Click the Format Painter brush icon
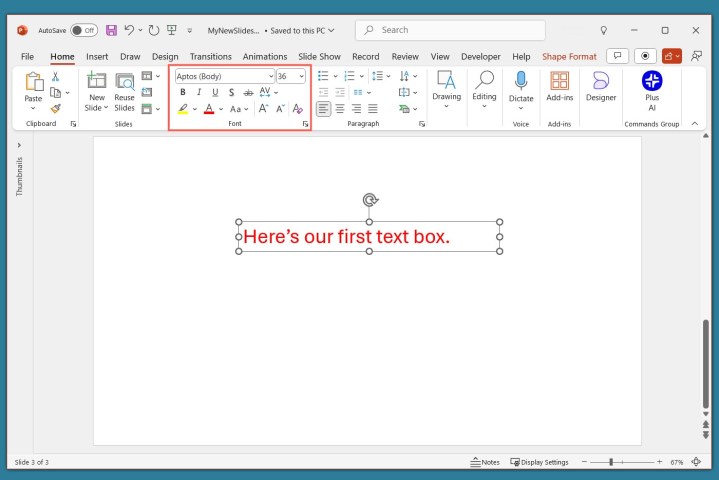Viewport: 719px width, 480px height. 56,108
